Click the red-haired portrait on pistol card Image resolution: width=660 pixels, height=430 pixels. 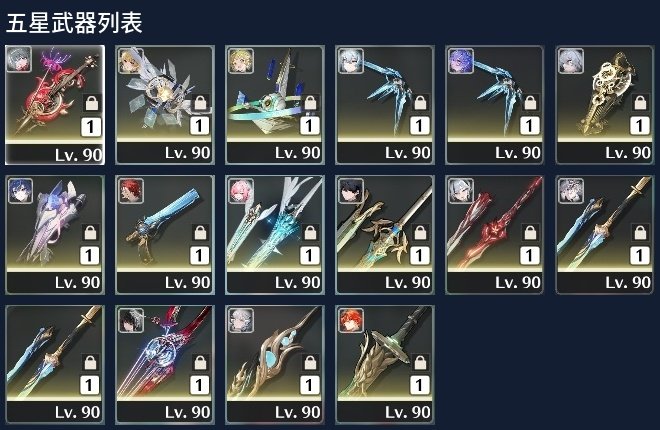(131, 191)
